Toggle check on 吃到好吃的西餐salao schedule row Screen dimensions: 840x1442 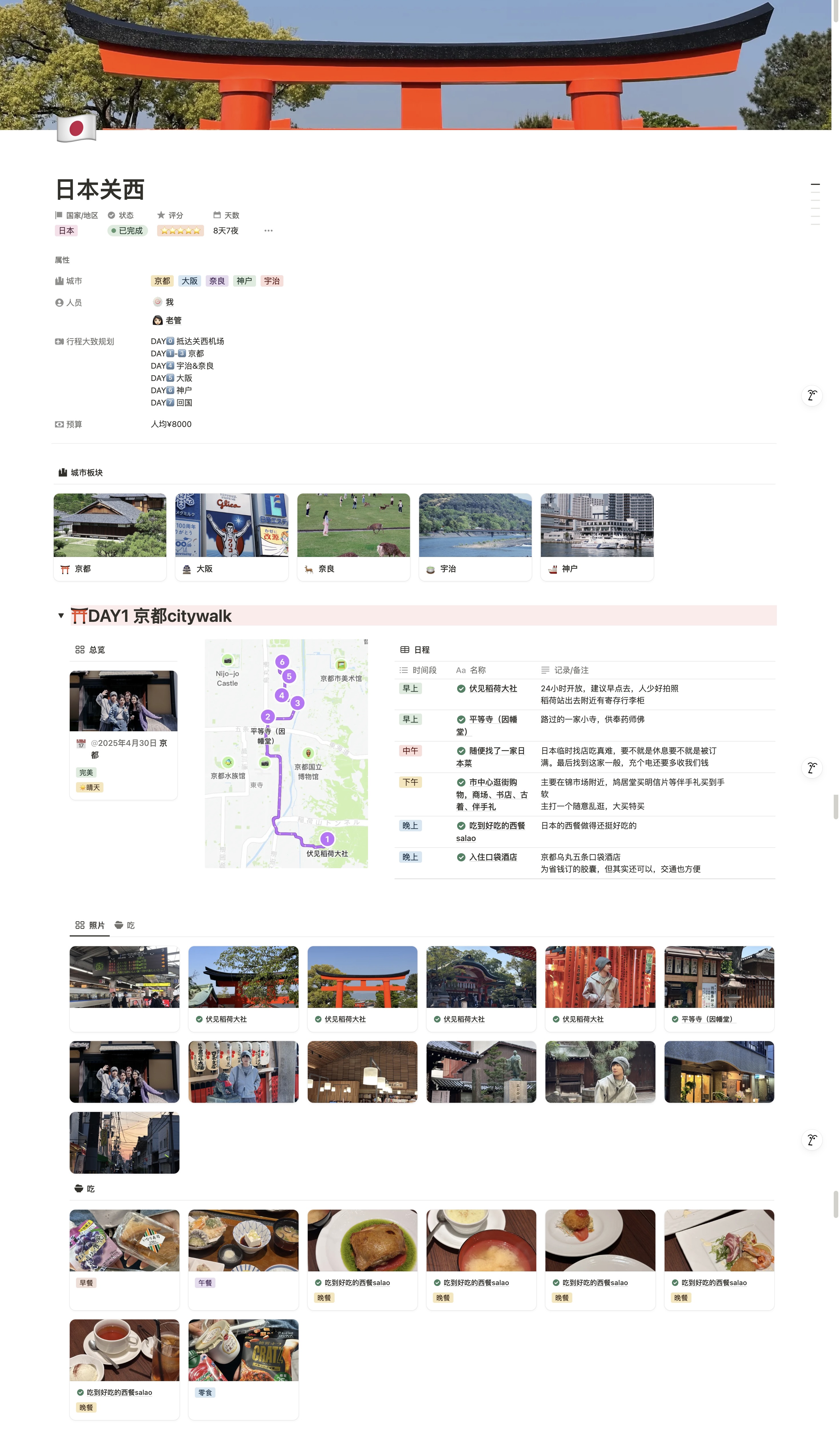461,826
